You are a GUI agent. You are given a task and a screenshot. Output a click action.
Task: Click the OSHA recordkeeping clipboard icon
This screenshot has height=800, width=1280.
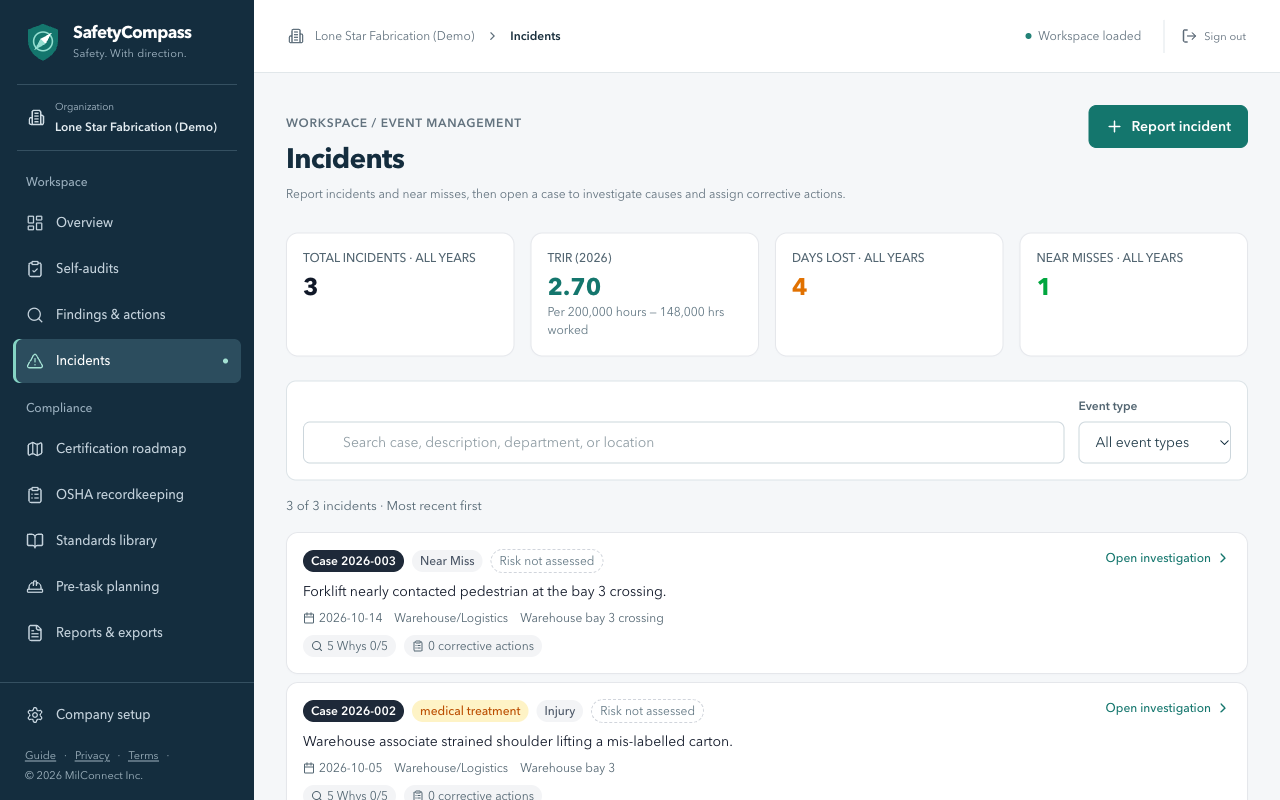35,495
